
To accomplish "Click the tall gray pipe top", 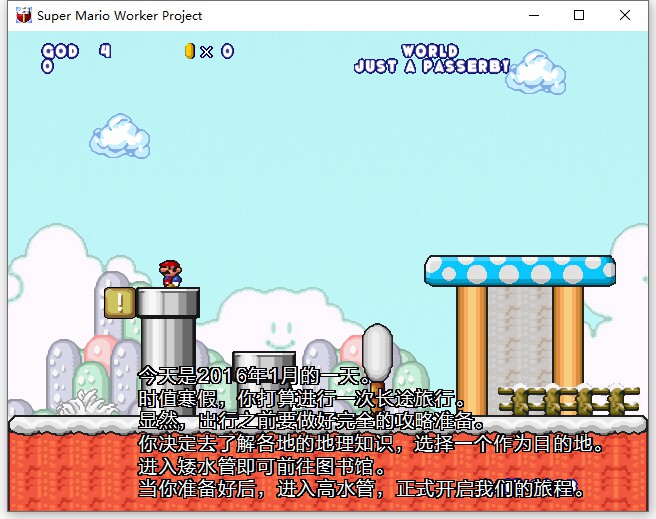I will (168, 302).
